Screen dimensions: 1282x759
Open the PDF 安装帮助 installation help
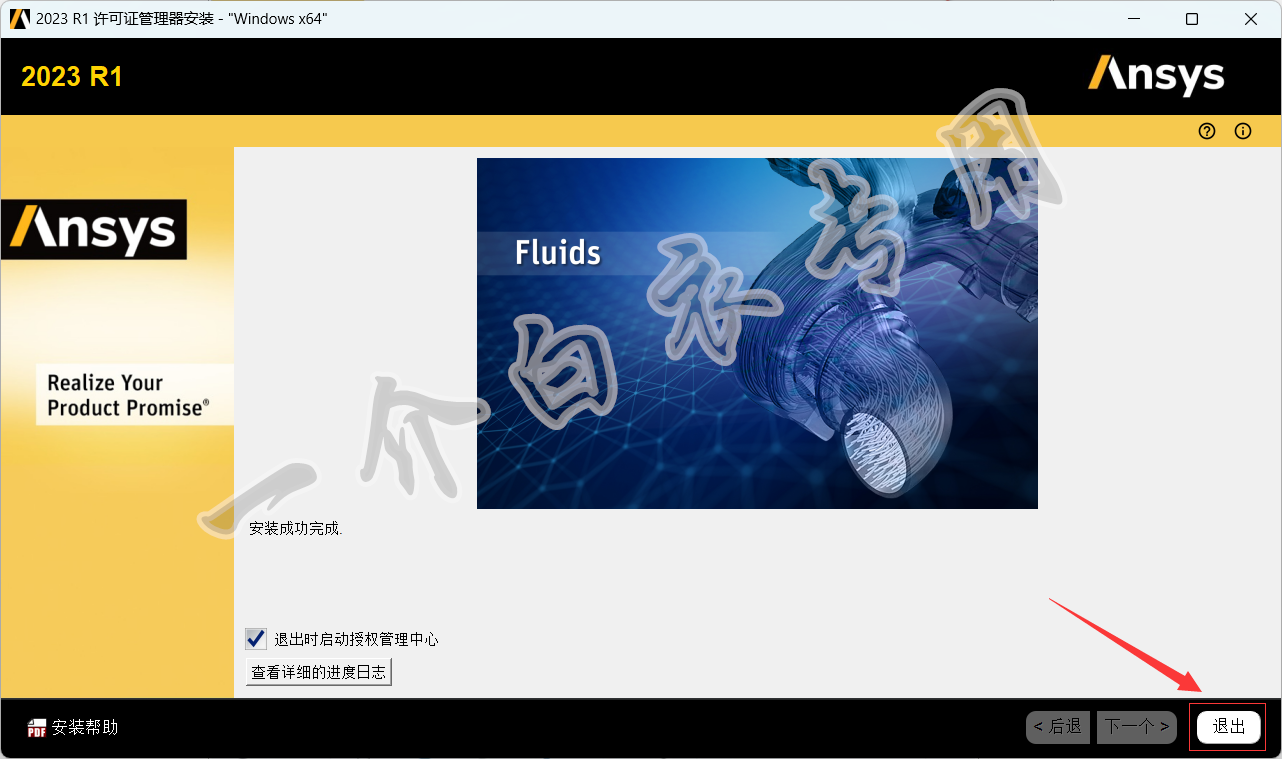click(73, 727)
